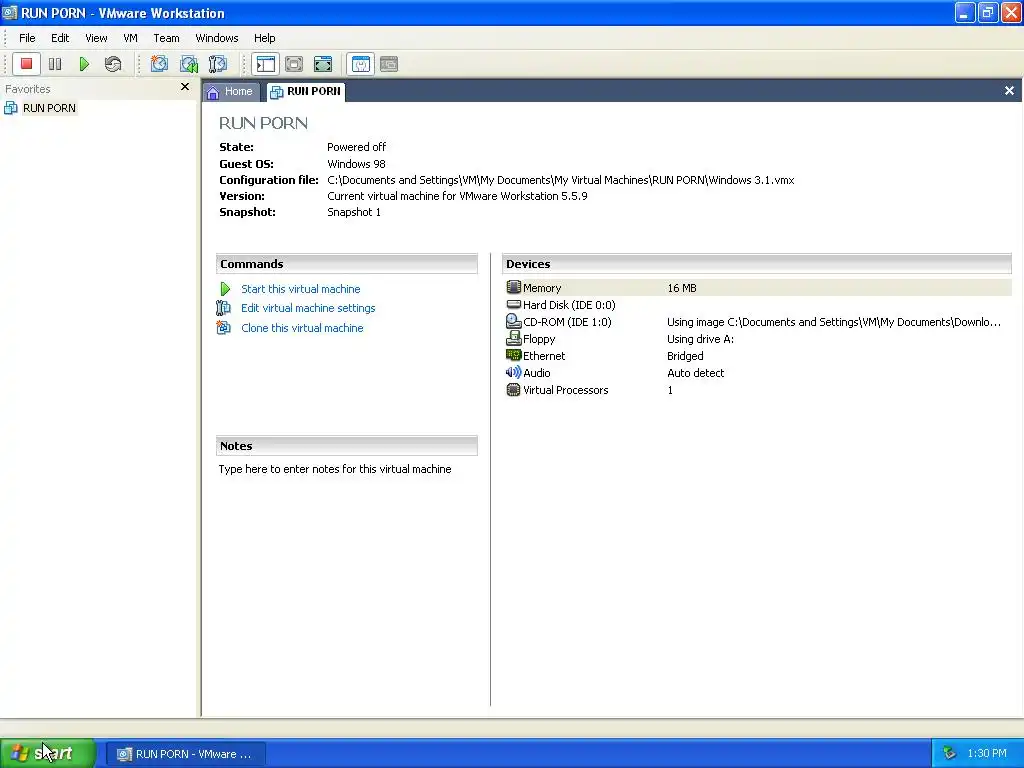Click the Suspend toolbar button
The image size is (1024, 768).
coord(55,64)
